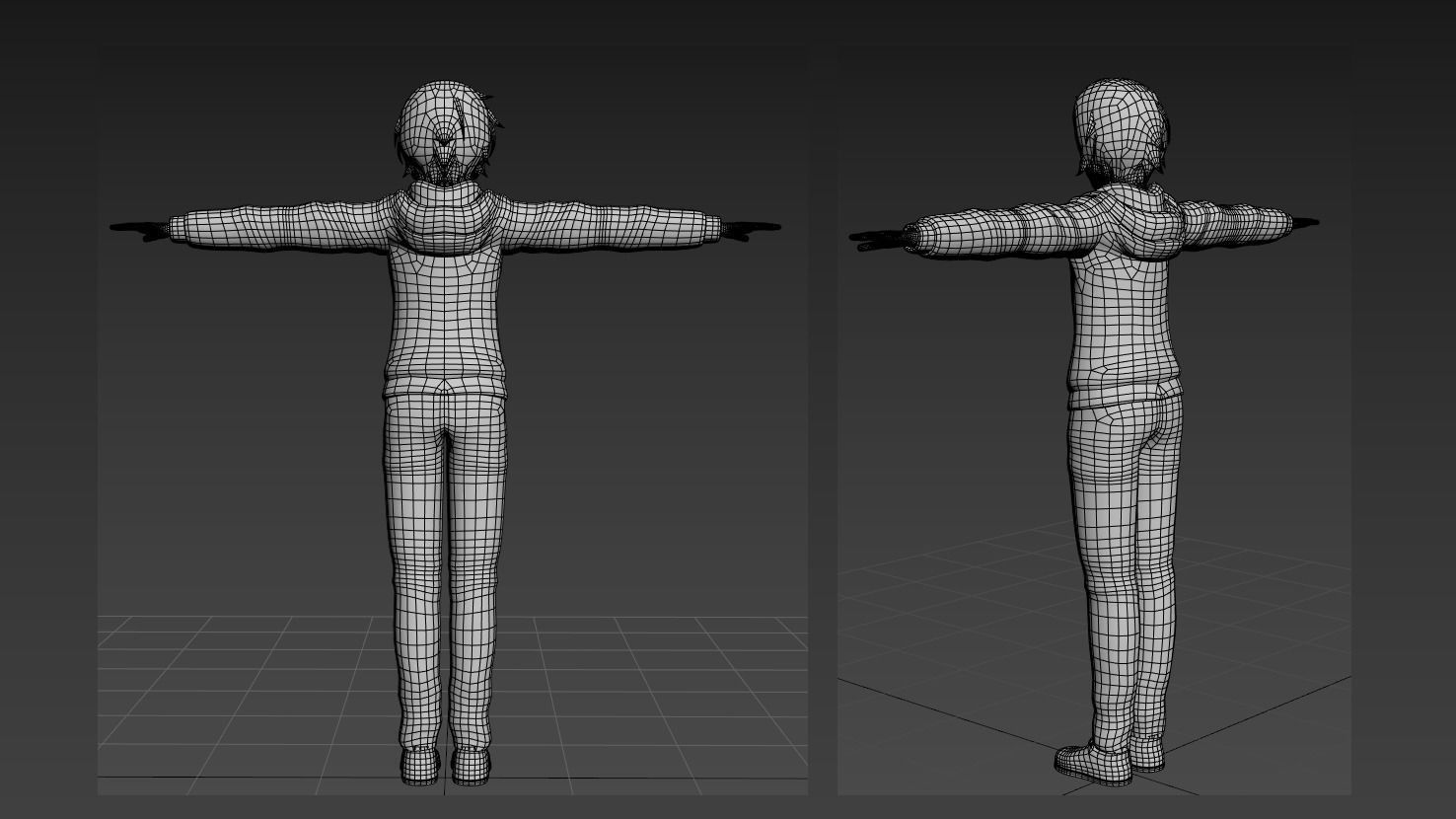
Task: Open the back-view wireframe render of the character
Action: 453,419
